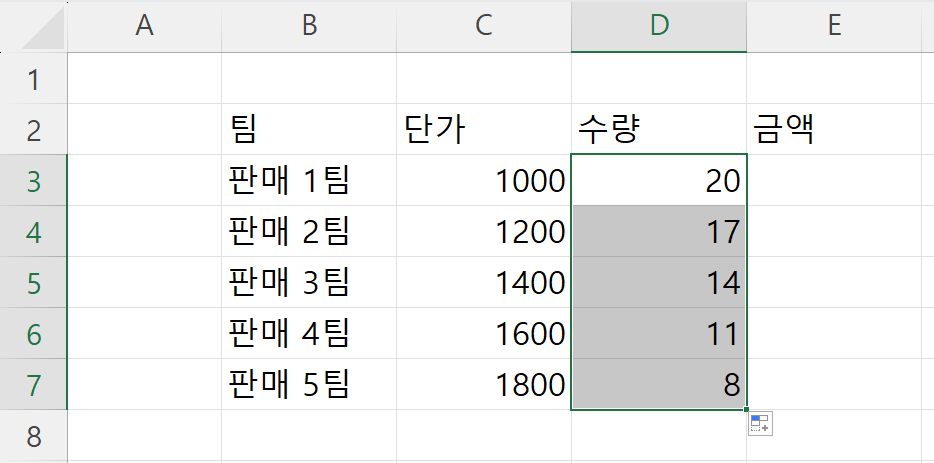This screenshot has width=934, height=463.
Task: Click the cell with value 1400
Action: 484,282
